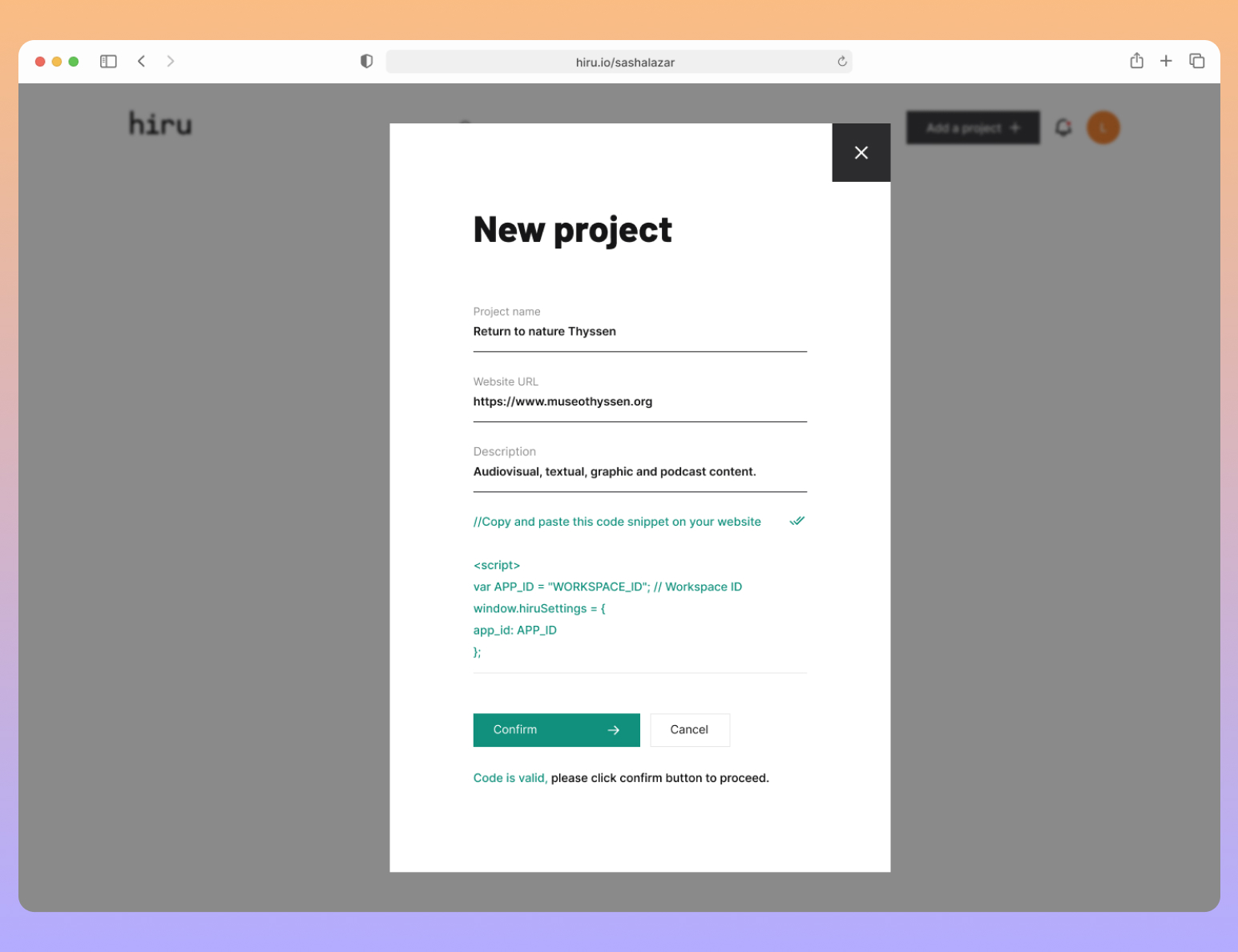Viewport: 1238px width, 952px height.
Task: Click the Add a project button
Action: 973,127
